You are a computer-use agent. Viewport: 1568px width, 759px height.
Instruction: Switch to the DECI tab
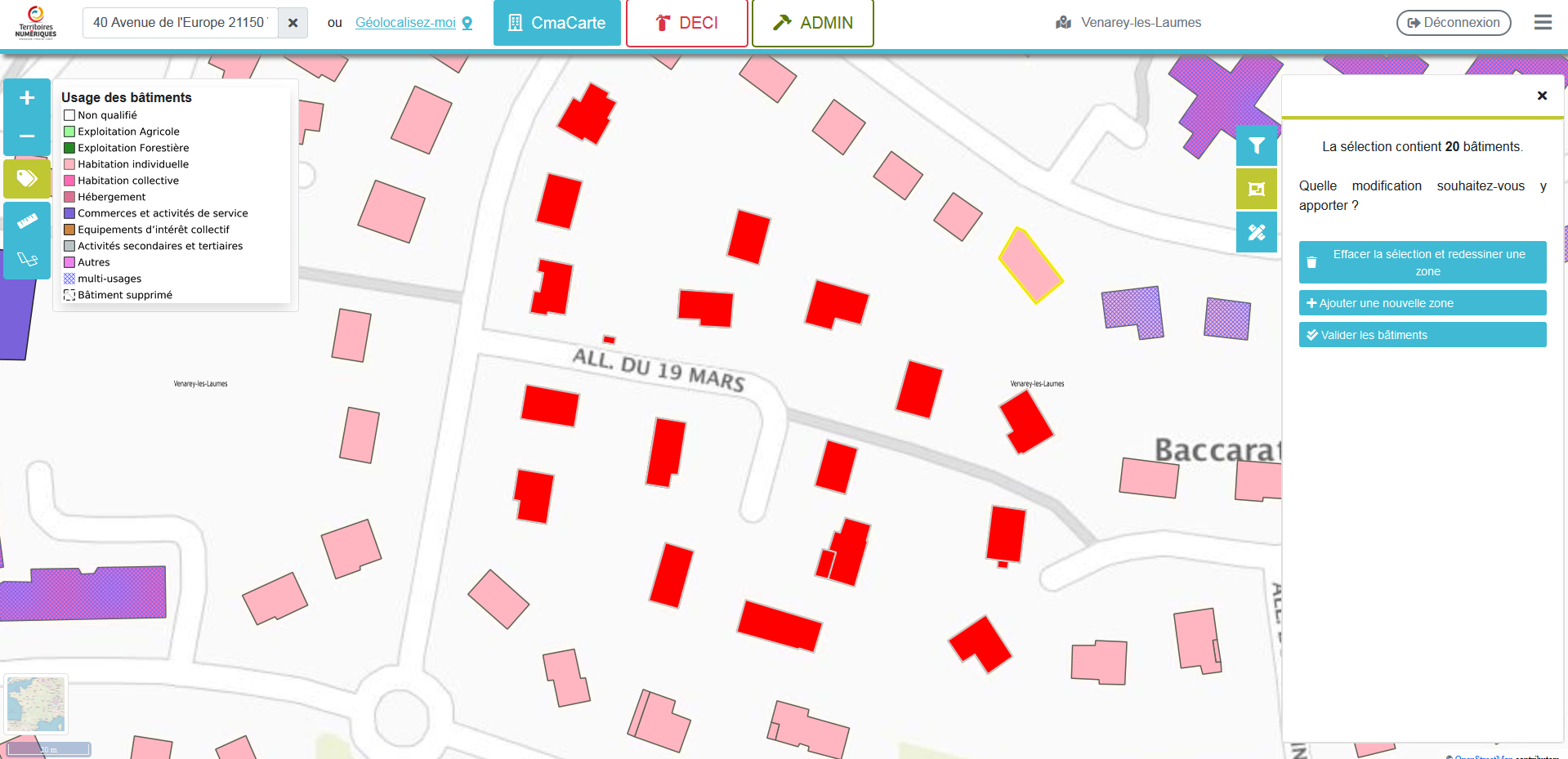click(686, 23)
